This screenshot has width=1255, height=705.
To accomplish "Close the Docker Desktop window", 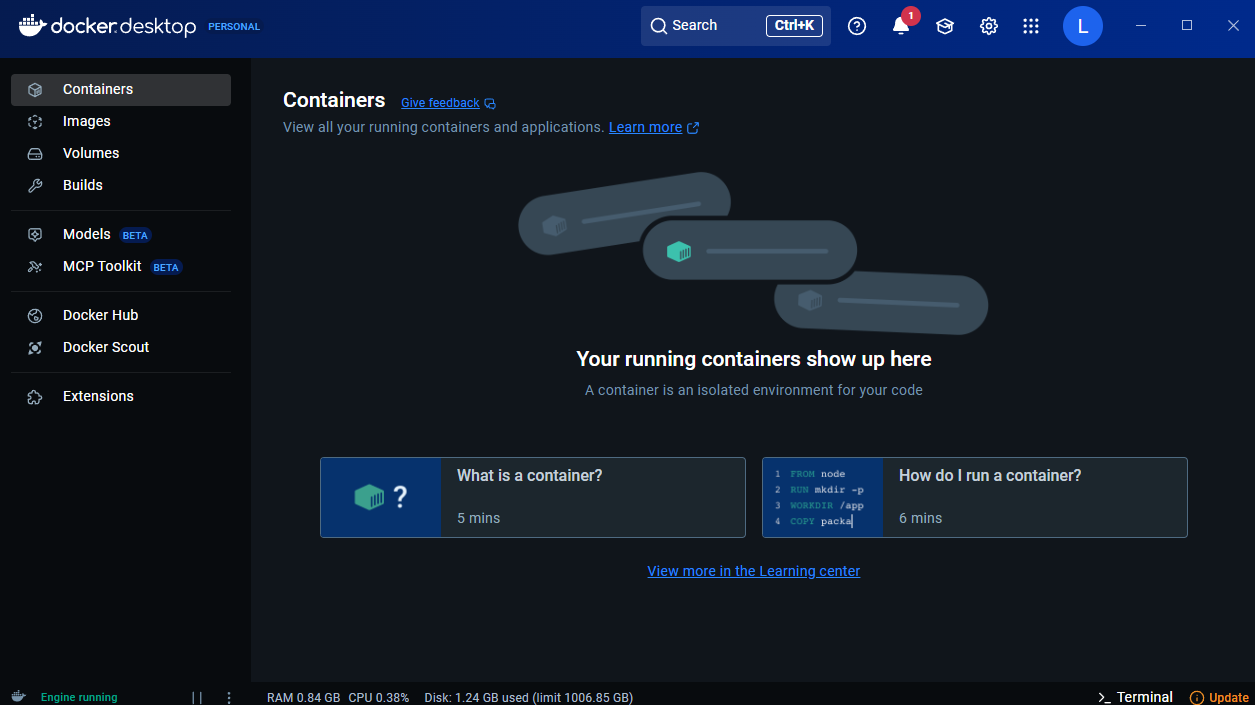I will coord(1233,25).
